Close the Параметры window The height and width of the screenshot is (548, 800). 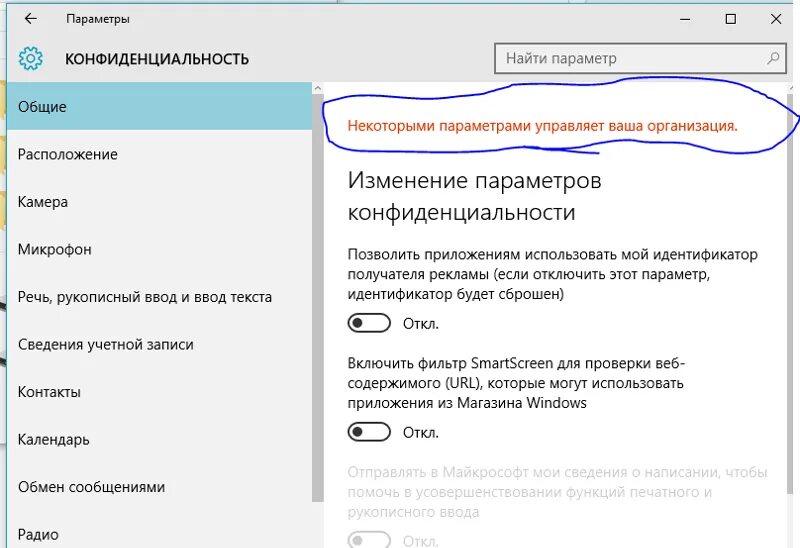pyautogui.click(x=776, y=19)
